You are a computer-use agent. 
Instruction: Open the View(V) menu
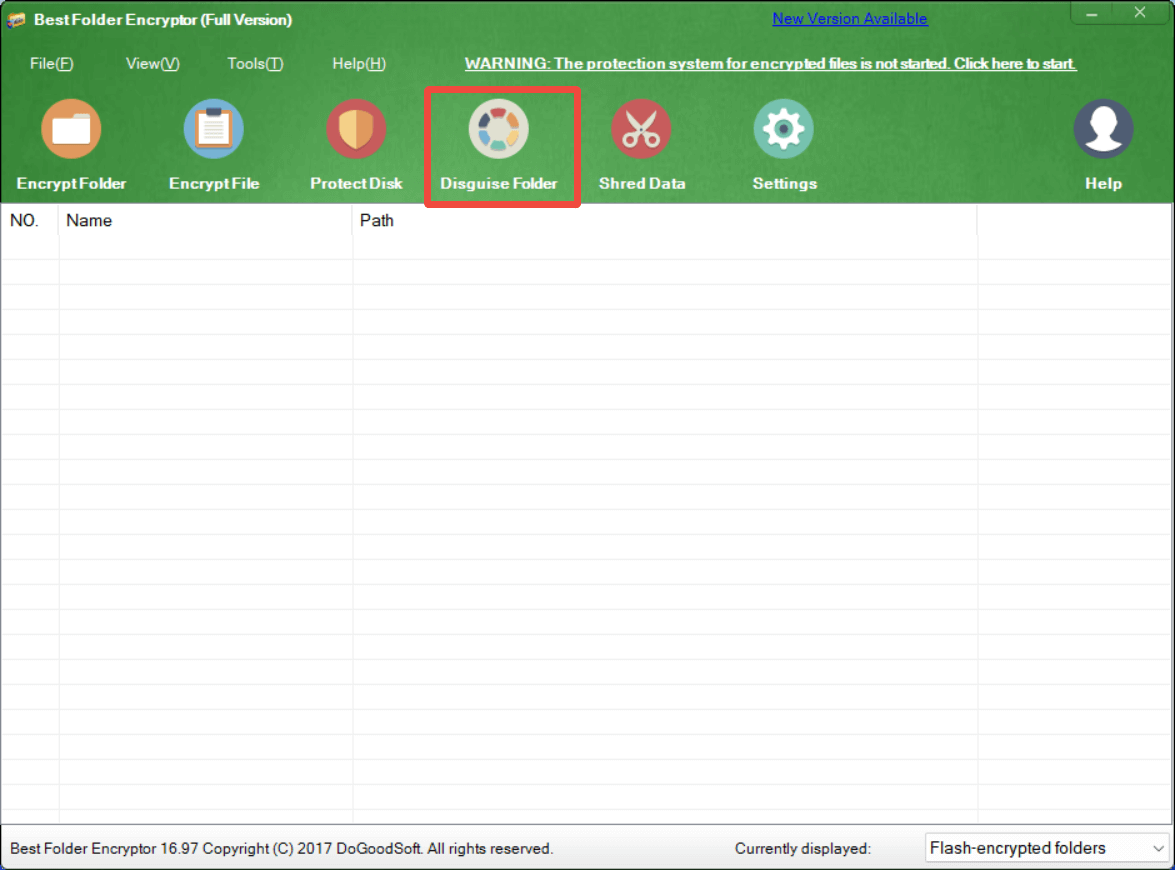pyautogui.click(x=153, y=64)
